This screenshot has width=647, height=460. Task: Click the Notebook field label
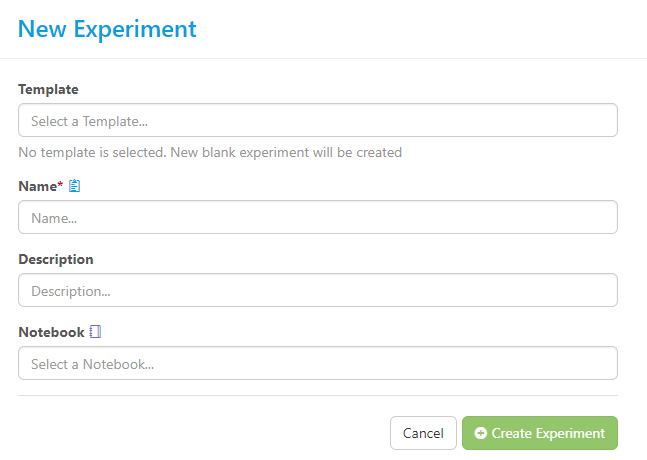51,332
